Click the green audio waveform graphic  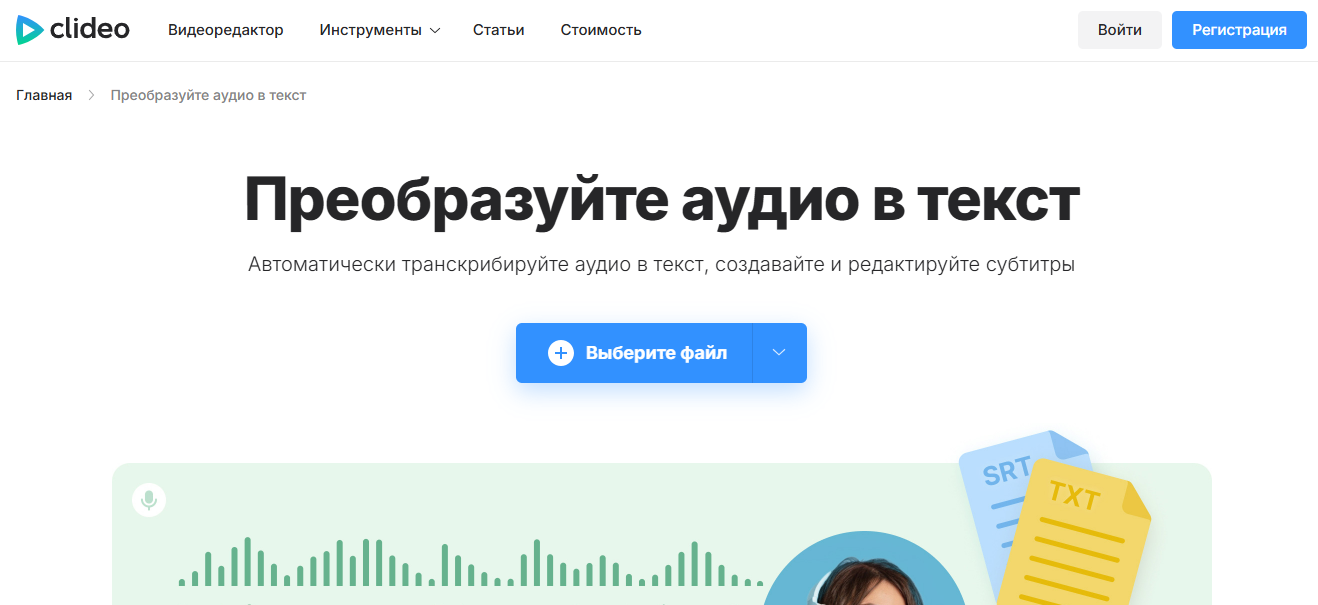coord(470,565)
